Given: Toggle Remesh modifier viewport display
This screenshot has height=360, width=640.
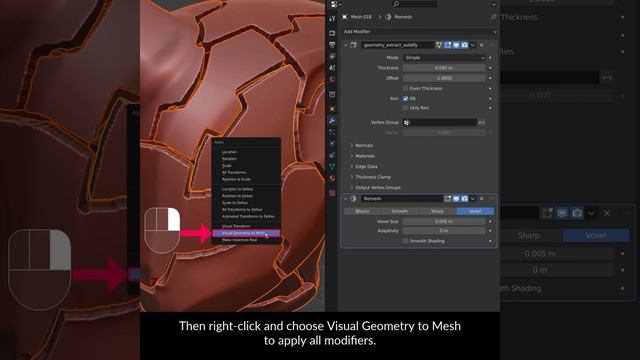Looking at the screenshot, I should click(x=456, y=198).
